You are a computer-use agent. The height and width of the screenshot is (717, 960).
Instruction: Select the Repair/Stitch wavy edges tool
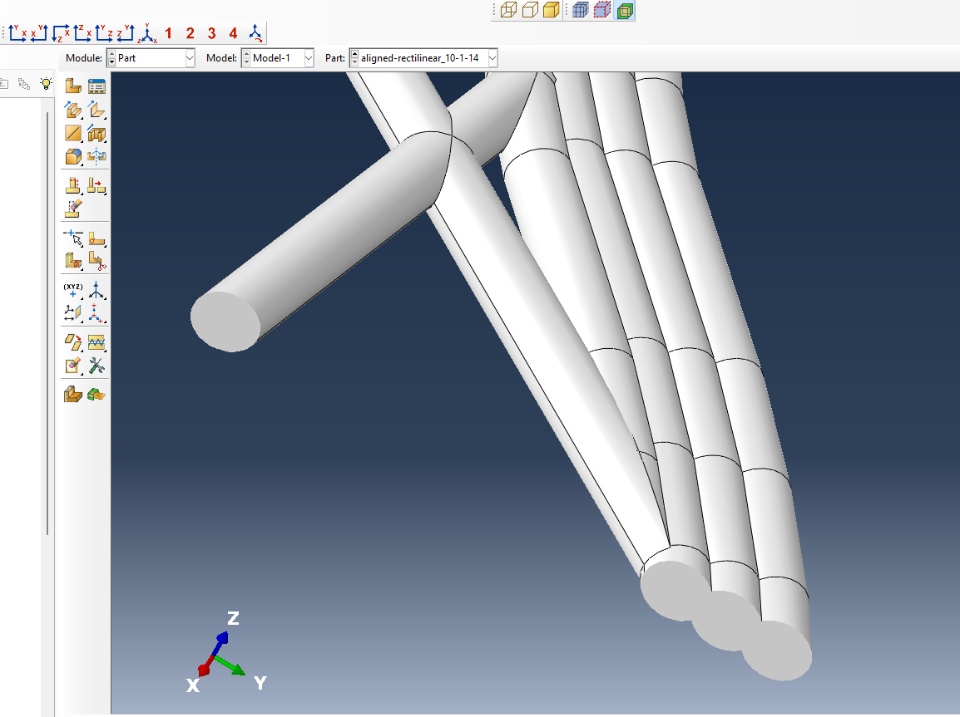[97, 342]
